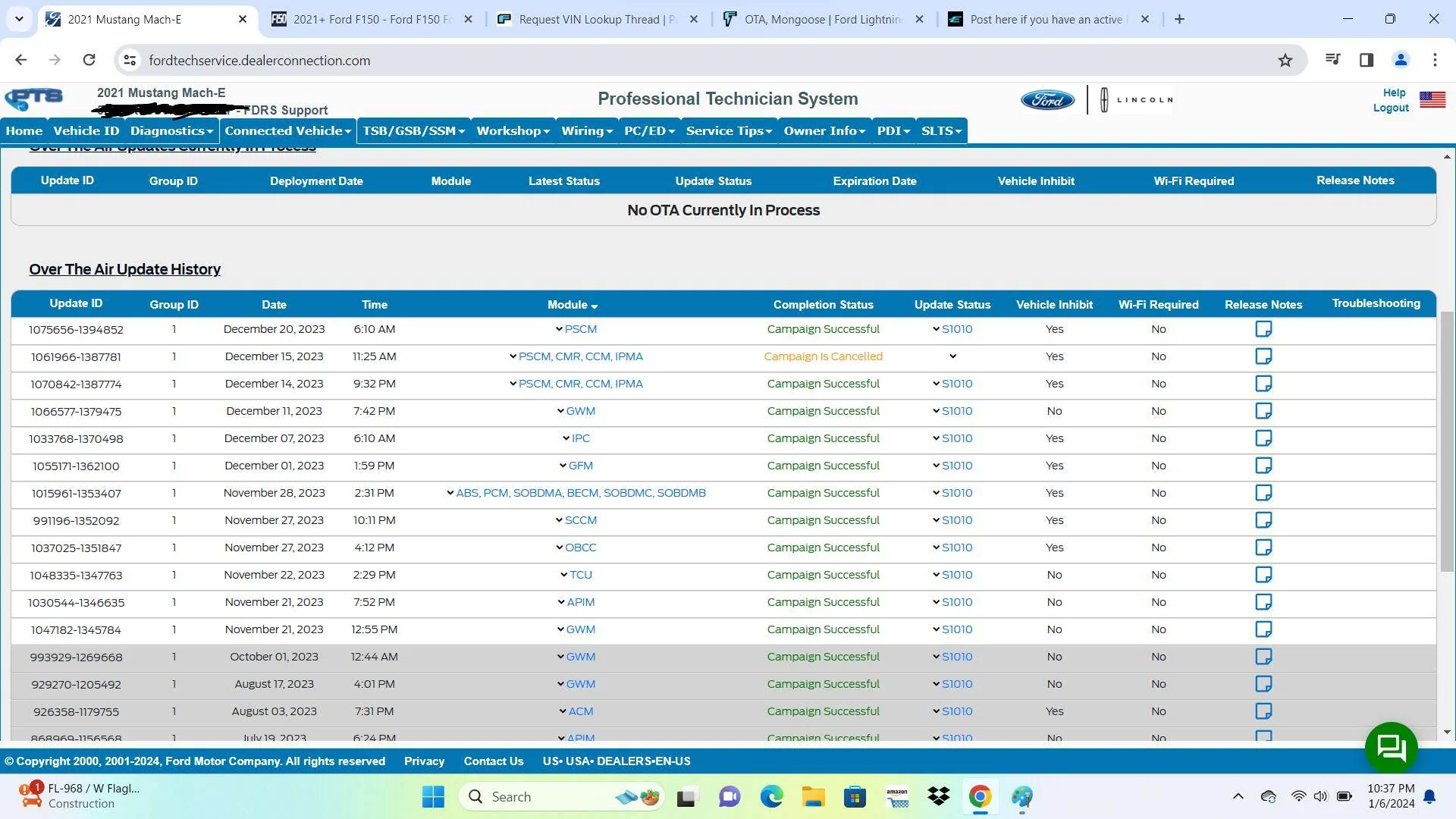
Task: Open the TCU module link
Action: click(x=581, y=575)
